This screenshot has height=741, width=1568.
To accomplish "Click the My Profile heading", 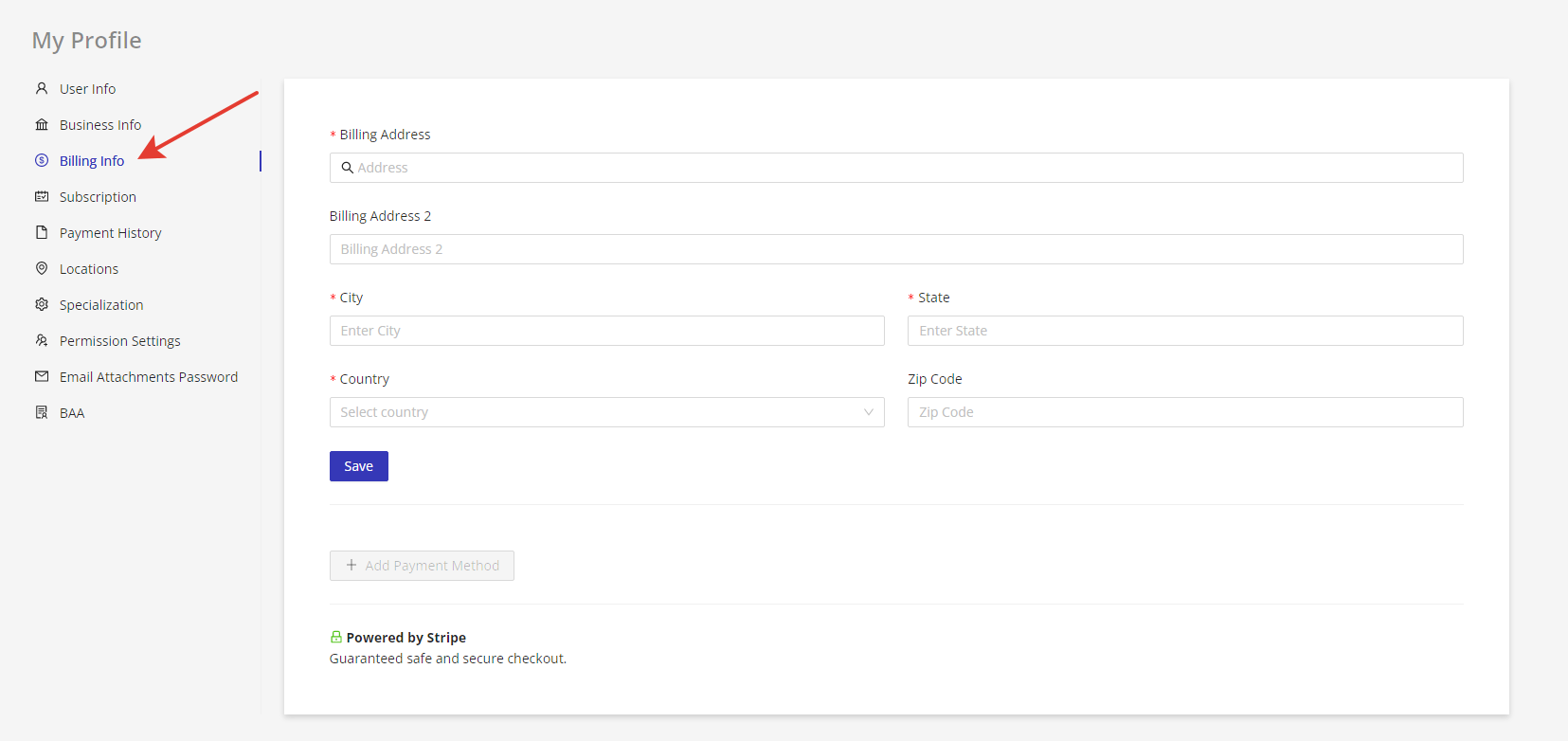I will coord(86,41).
